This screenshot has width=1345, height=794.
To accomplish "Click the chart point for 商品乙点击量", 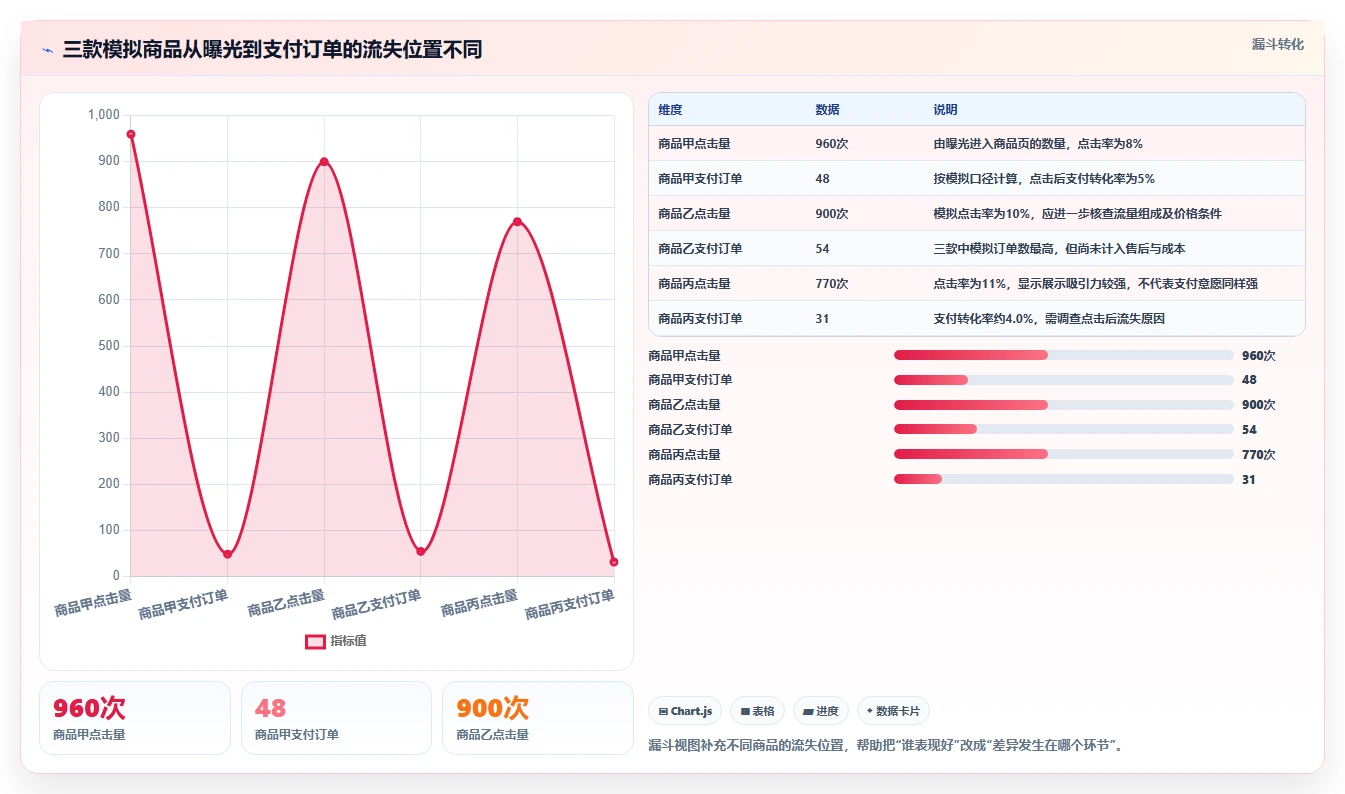I will 324,162.
